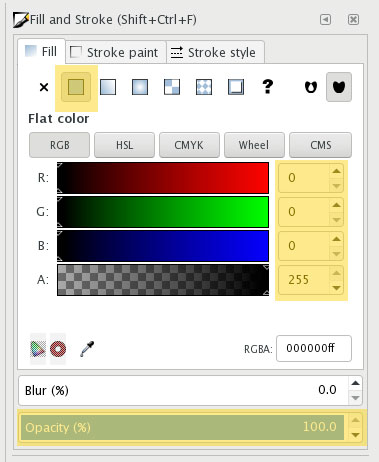379x462 pixels.
Task: Increase the A value with up arrow
Action: (x=336, y=273)
